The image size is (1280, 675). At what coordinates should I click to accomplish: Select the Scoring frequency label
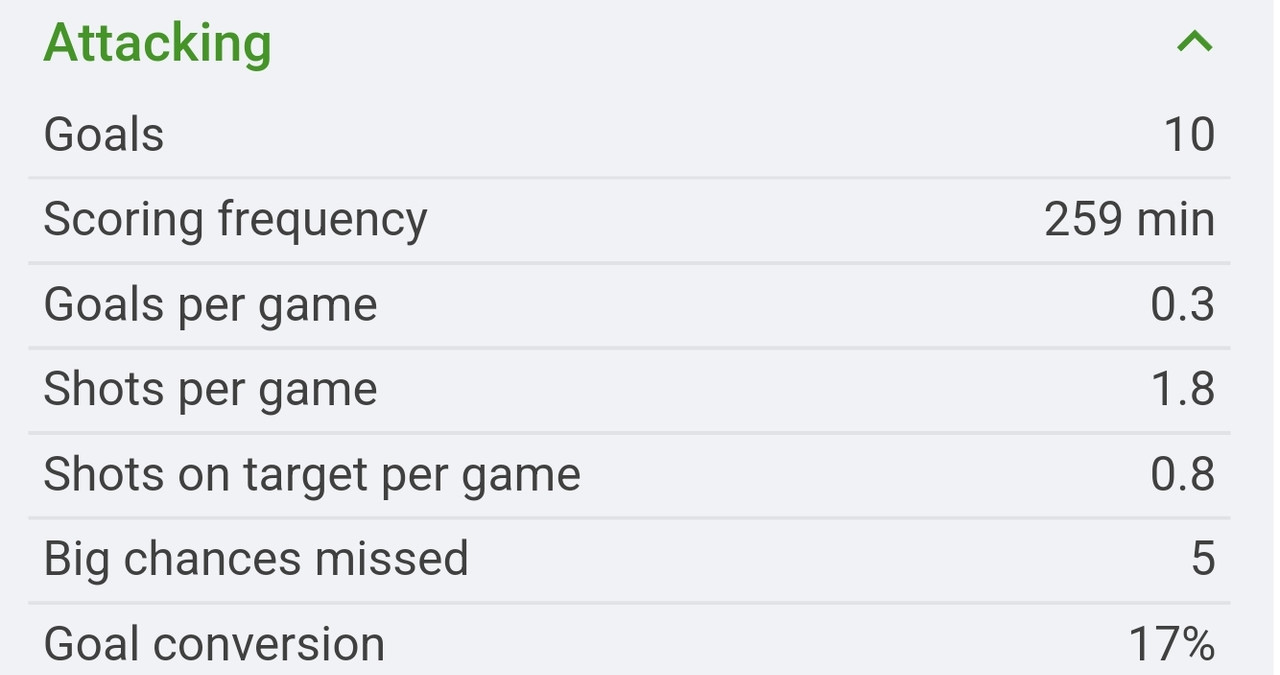coord(235,221)
